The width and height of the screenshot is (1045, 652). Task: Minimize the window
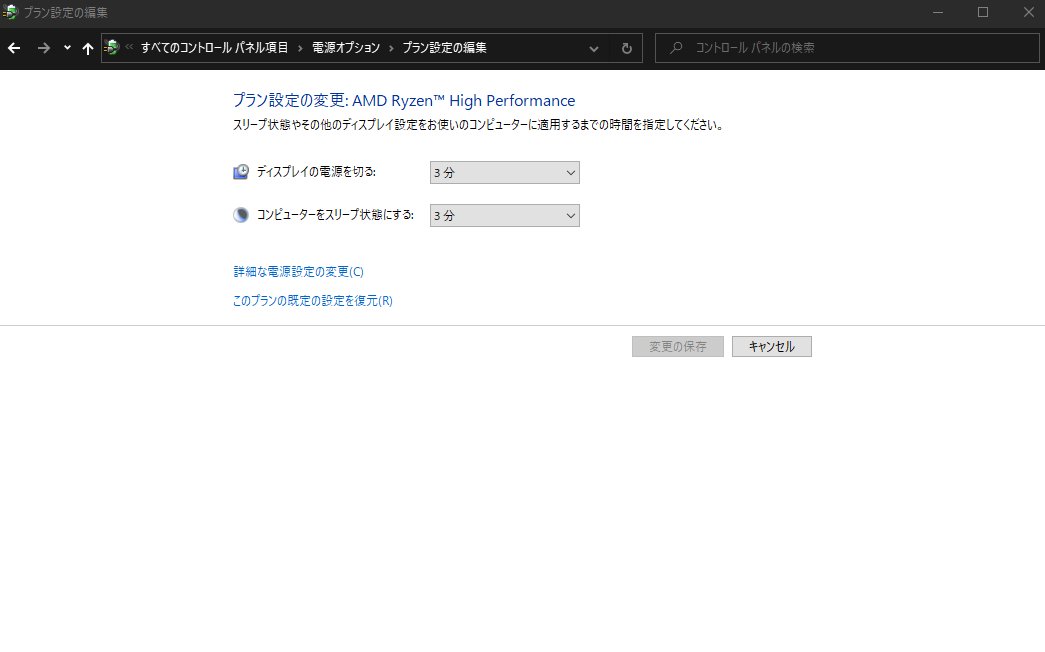(938, 12)
